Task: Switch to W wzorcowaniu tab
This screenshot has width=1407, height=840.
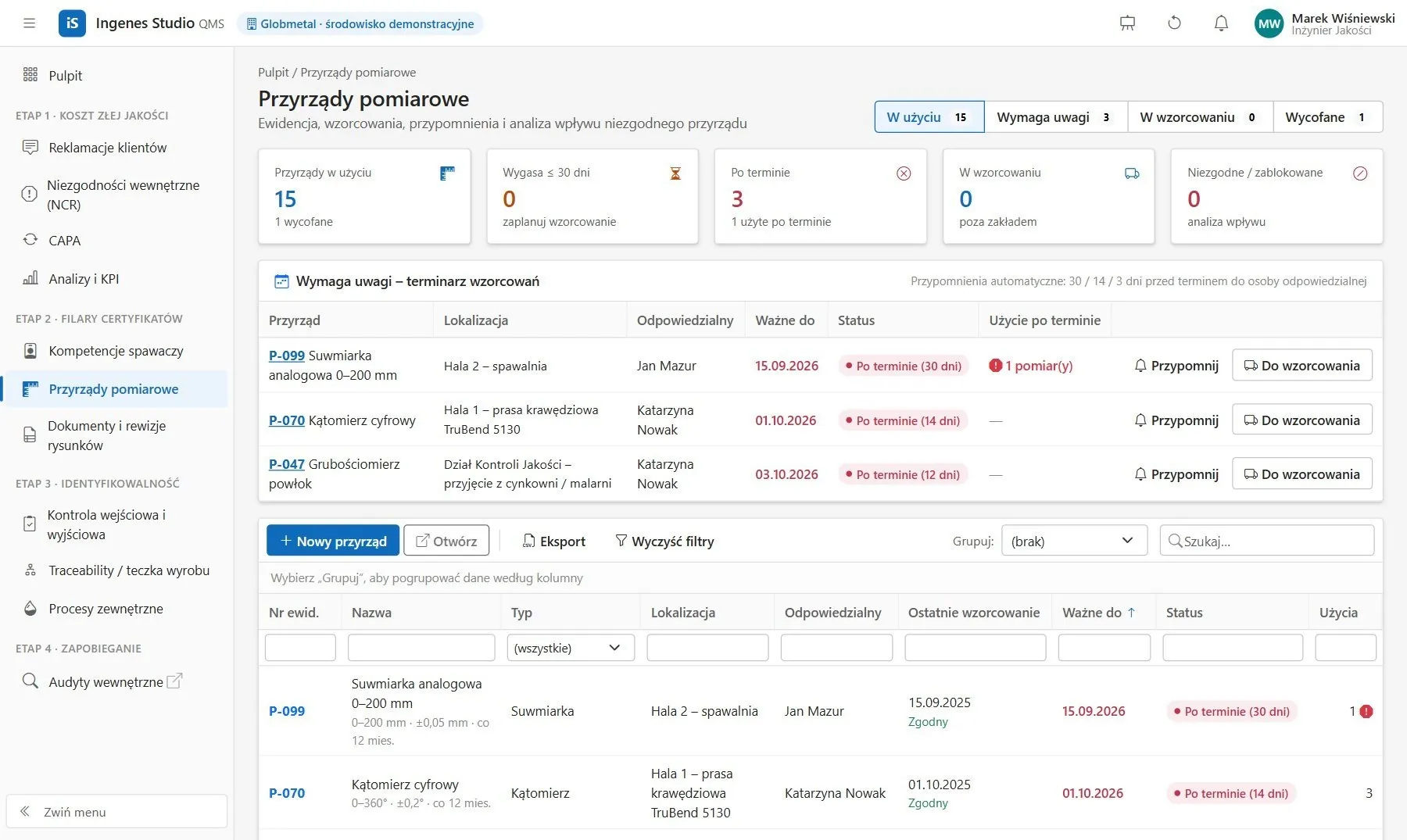Action: pyautogui.click(x=1200, y=117)
